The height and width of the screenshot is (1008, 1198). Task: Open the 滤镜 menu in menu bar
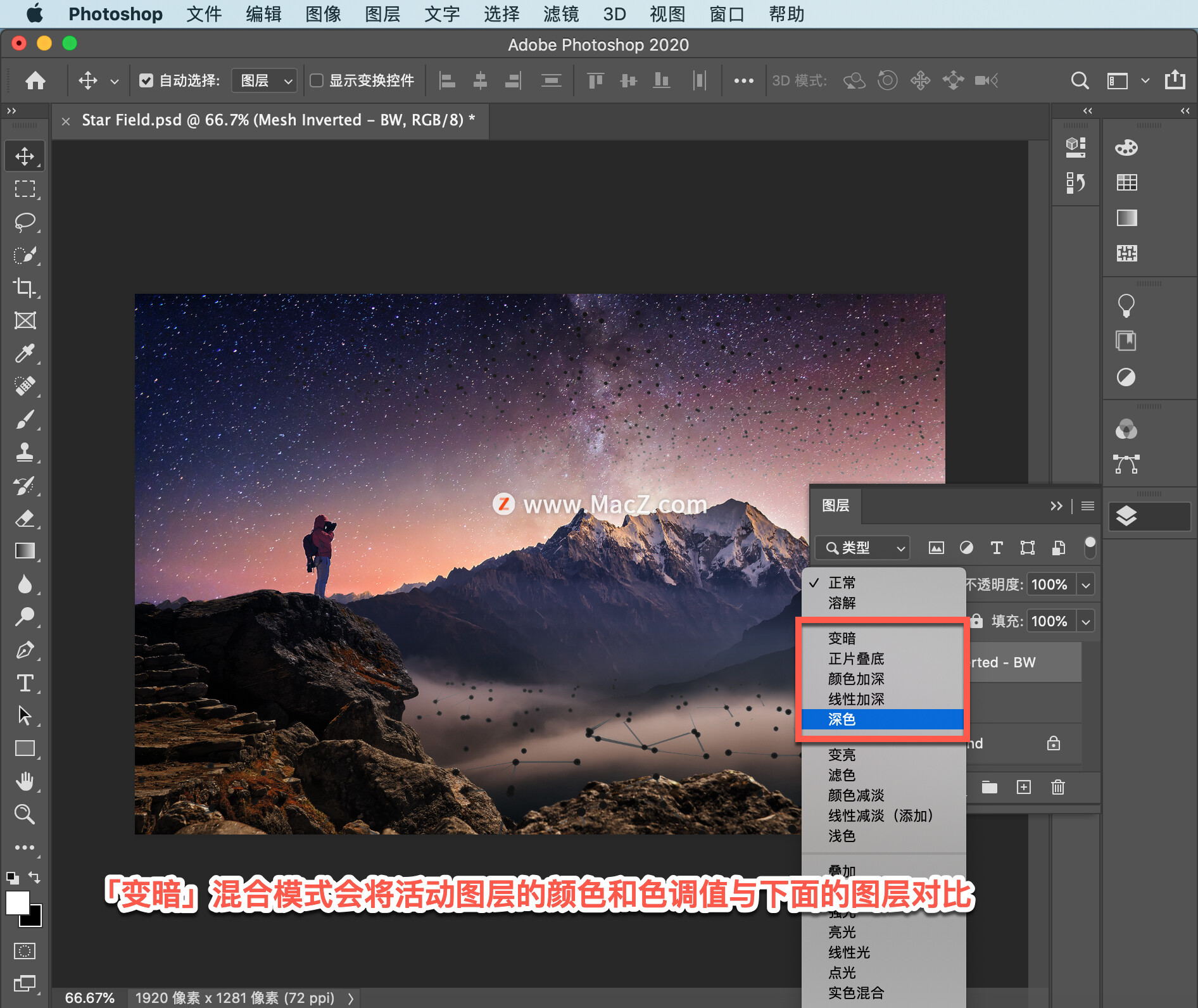(x=560, y=14)
